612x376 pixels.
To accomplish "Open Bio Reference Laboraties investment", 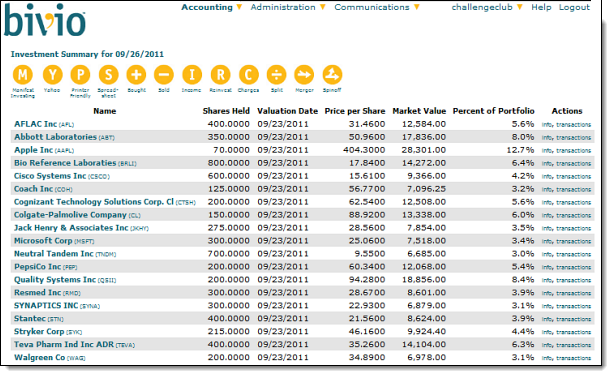I will (x=65, y=163).
